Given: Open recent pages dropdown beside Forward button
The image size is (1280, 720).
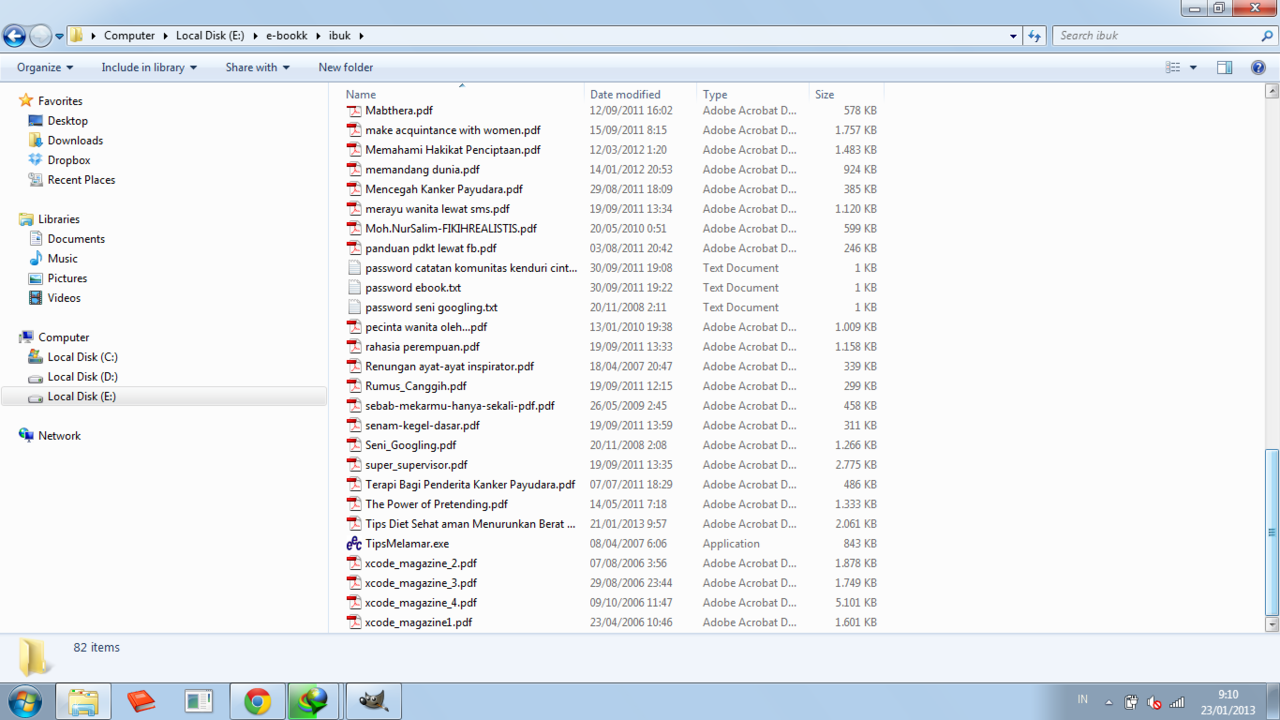Looking at the screenshot, I should [x=59, y=36].
